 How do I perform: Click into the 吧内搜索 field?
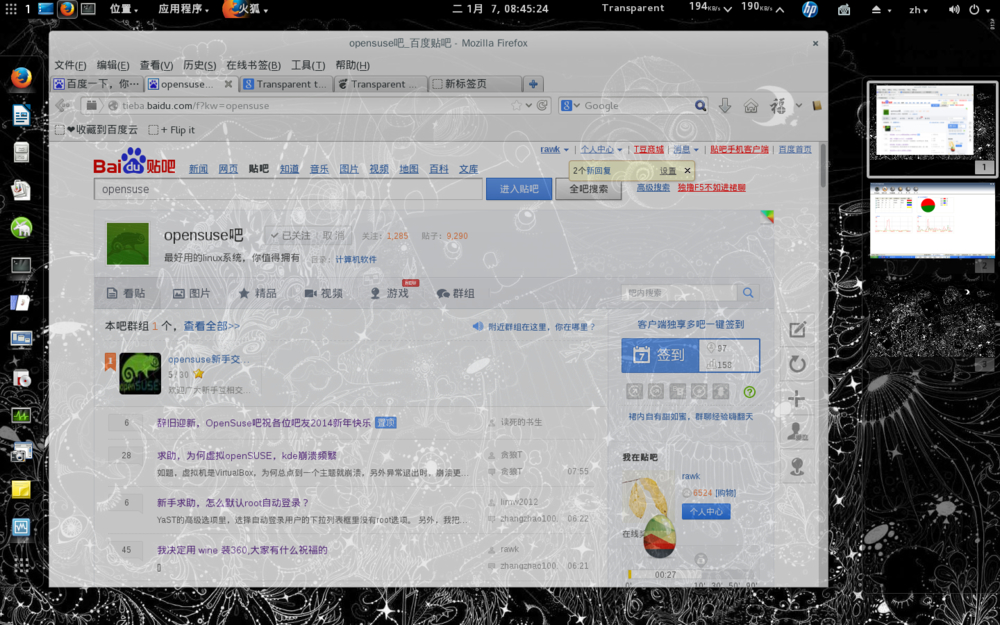679,293
